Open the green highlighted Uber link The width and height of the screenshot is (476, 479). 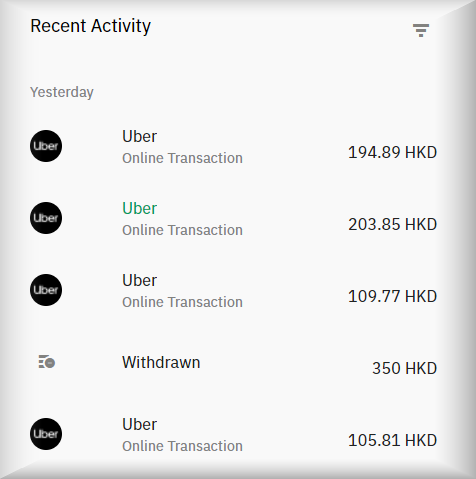tap(139, 209)
